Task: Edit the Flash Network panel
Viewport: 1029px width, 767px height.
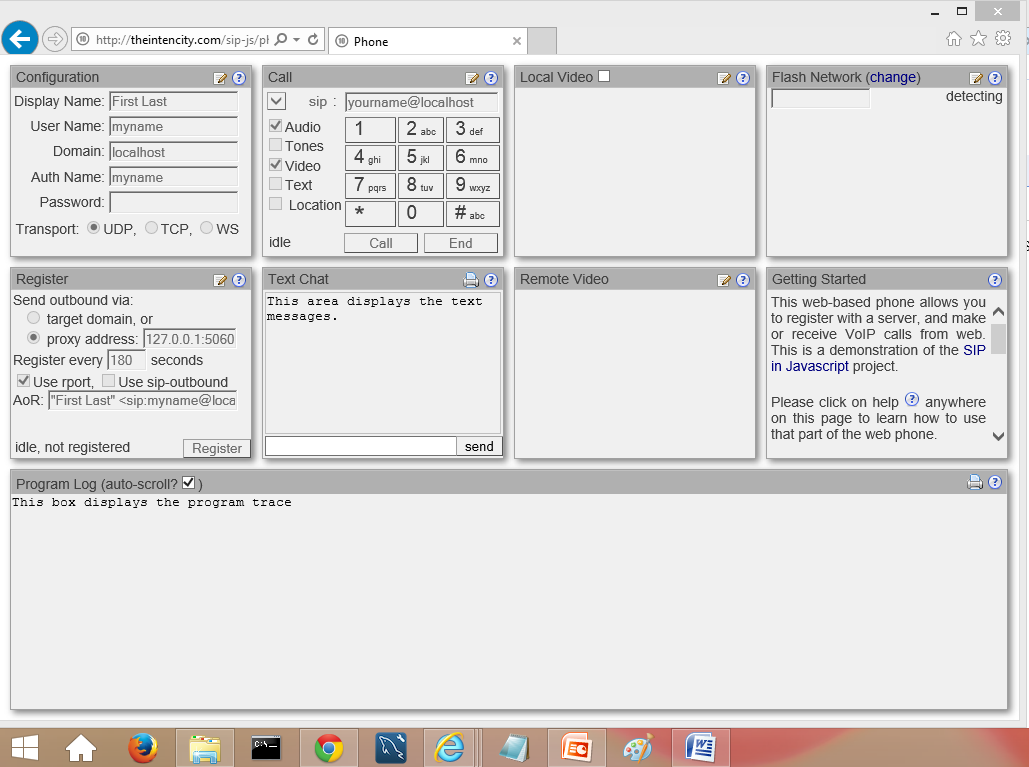Action: point(976,77)
